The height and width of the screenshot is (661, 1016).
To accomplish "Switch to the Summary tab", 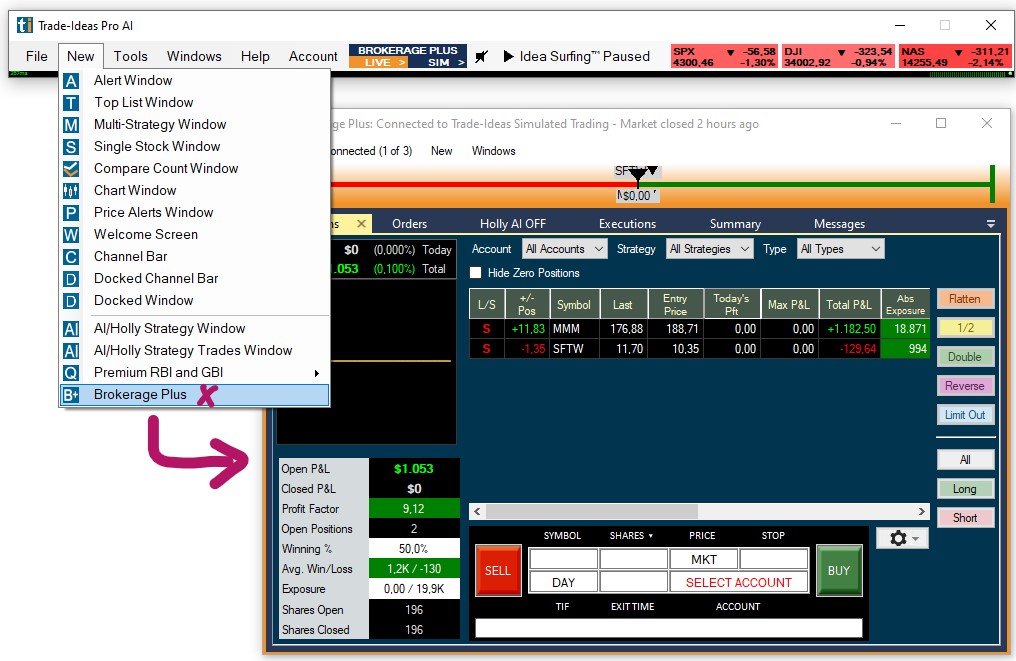I will click(735, 224).
